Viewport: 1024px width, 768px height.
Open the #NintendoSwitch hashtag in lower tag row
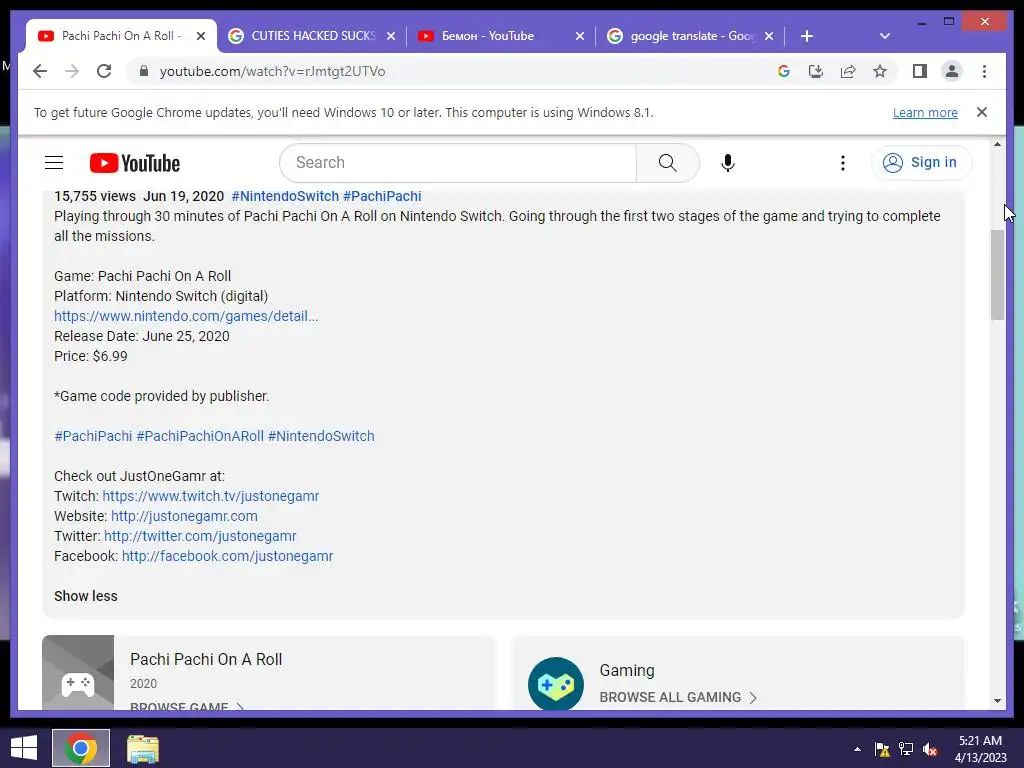coord(321,436)
